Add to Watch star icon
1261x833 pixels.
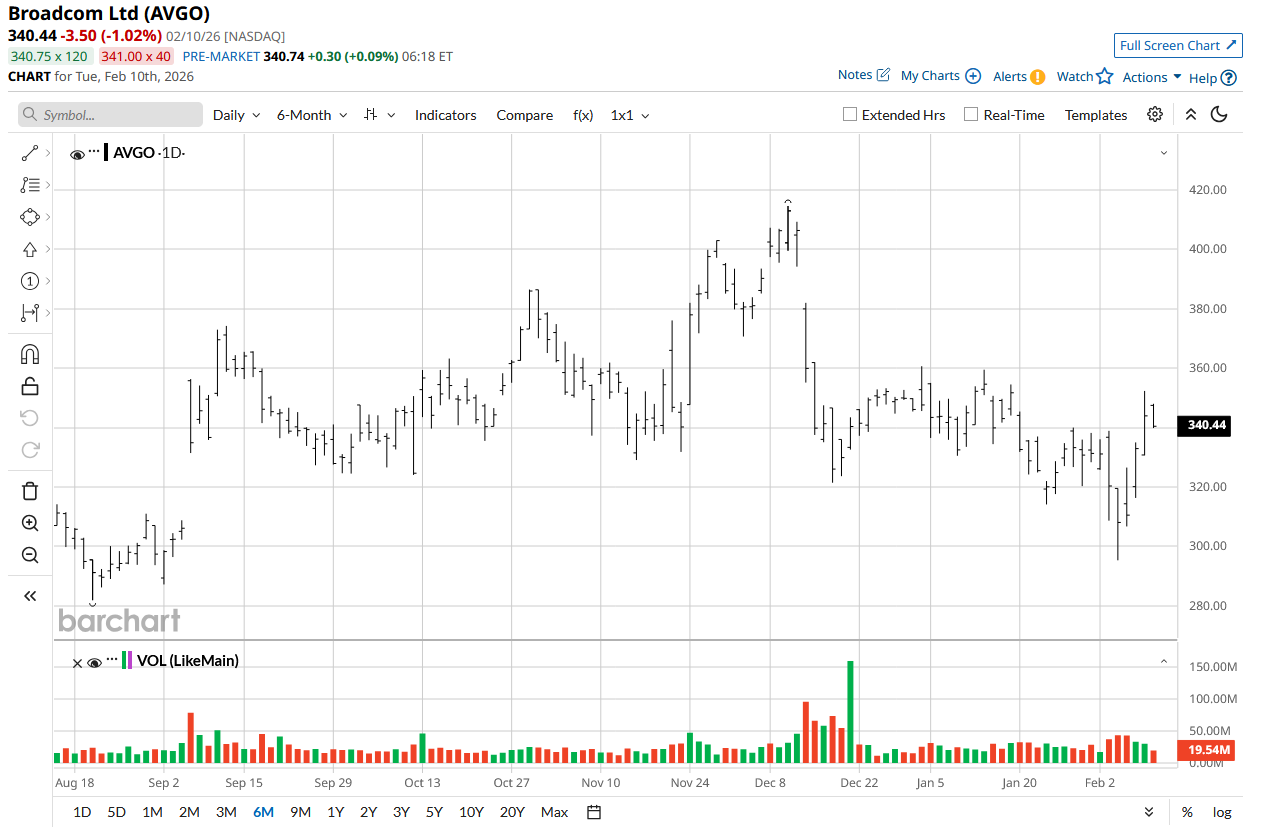[x=1105, y=76]
